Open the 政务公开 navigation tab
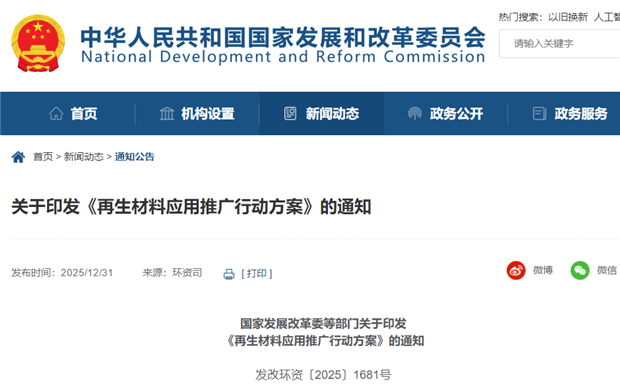Viewport: 620px width, 386px height. pyautogui.click(x=457, y=114)
